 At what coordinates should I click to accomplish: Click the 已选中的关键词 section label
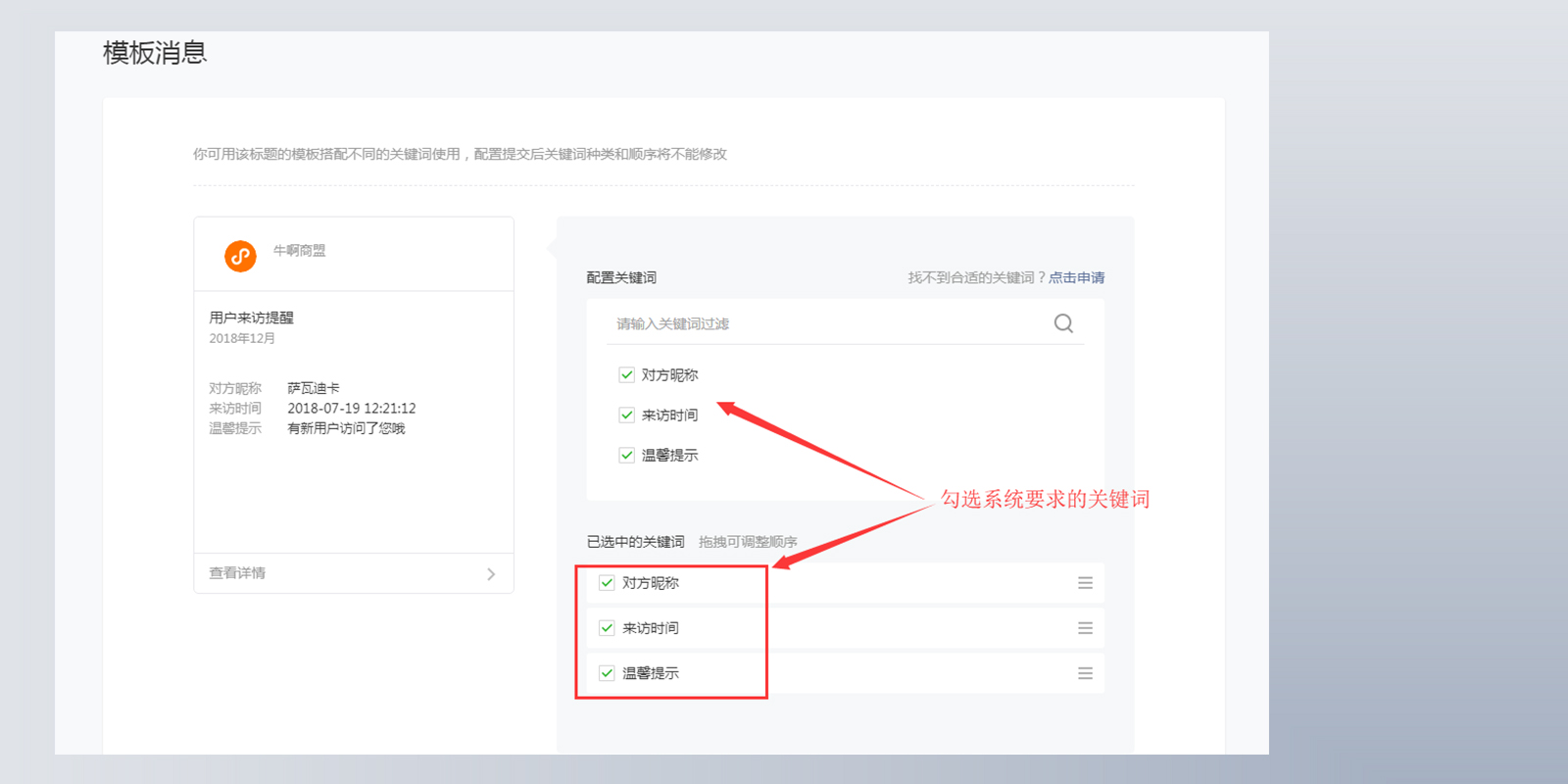pyautogui.click(x=635, y=542)
